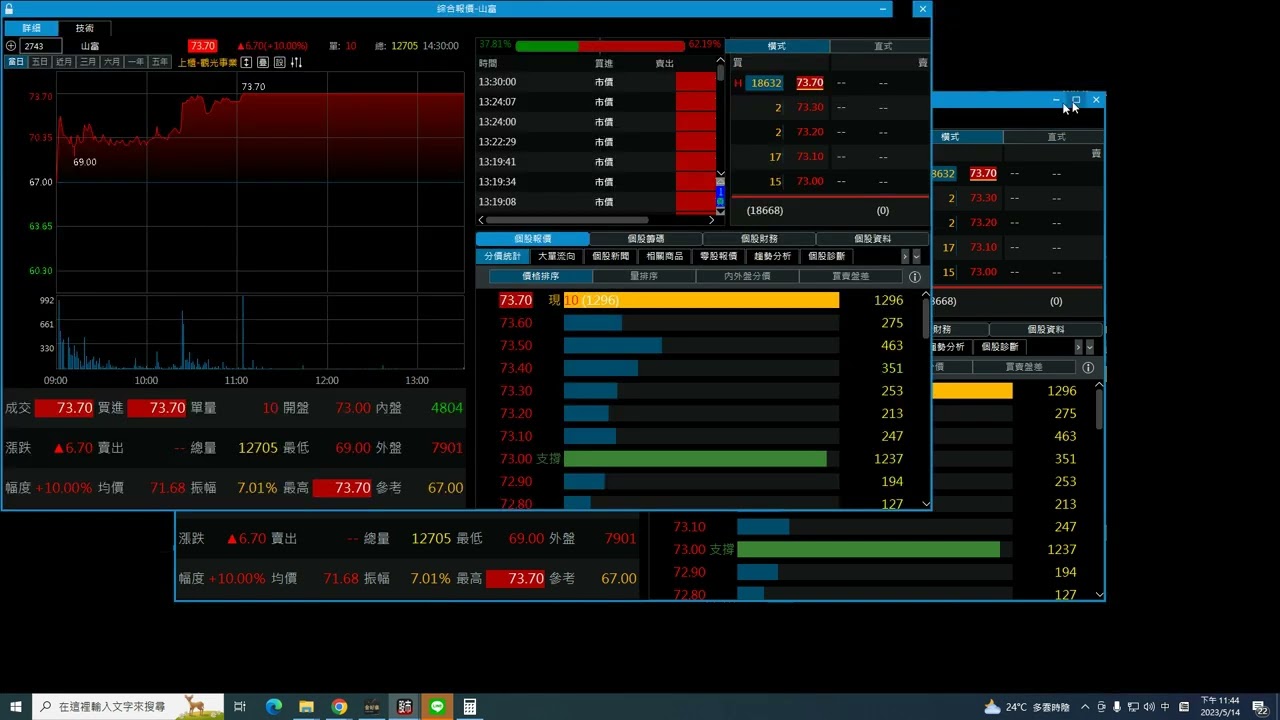Select the 一年 chart period

point(136,62)
